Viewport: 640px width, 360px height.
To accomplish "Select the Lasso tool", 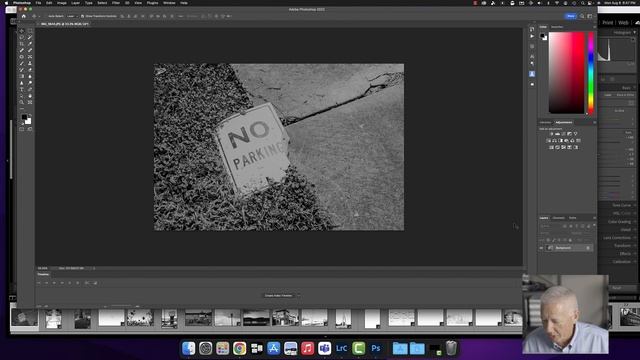I will 22,37.
